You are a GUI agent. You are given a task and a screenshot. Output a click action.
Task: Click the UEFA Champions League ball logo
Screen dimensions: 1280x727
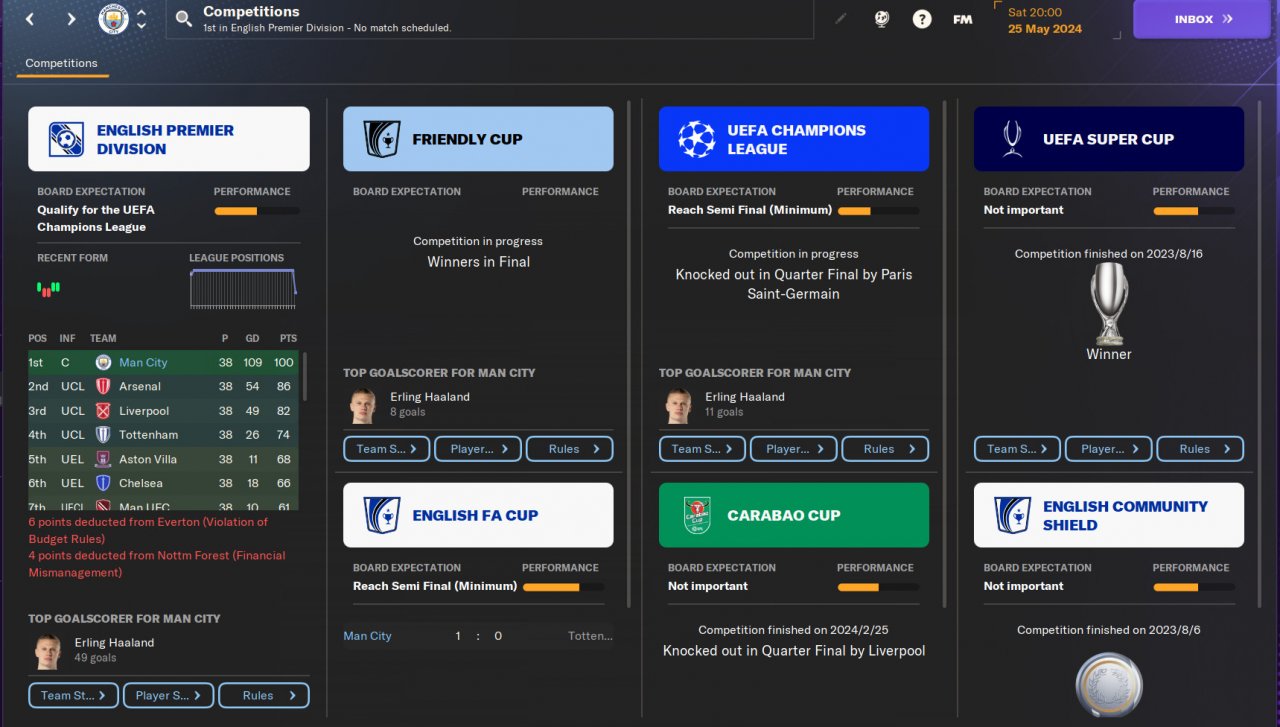pyautogui.click(x=697, y=139)
